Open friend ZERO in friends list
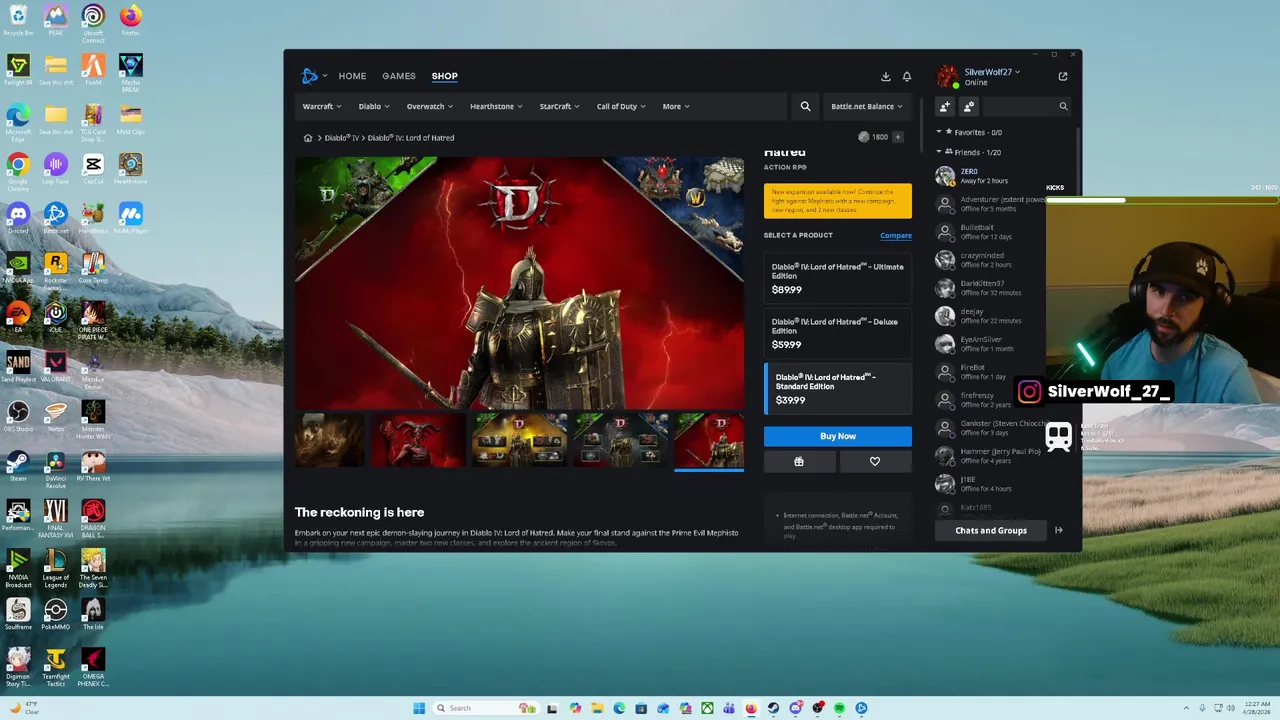Viewport: 1280px width, 720px height. (990, 176)
